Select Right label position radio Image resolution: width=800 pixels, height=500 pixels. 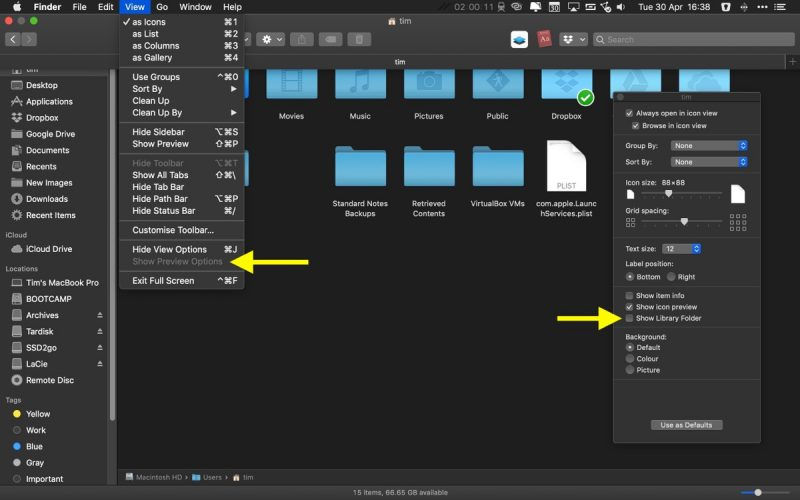[x=671, y=277]
